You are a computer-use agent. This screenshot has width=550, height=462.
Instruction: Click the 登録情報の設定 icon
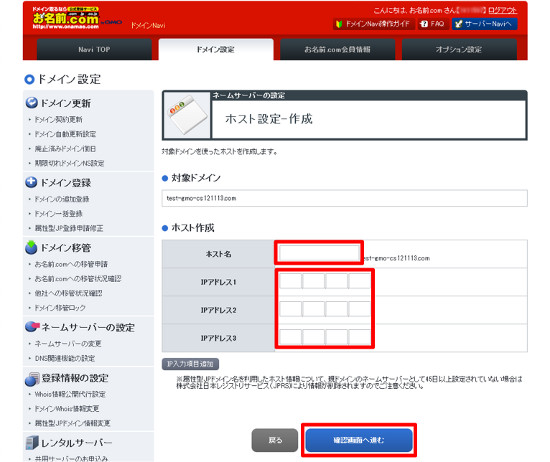32,378
